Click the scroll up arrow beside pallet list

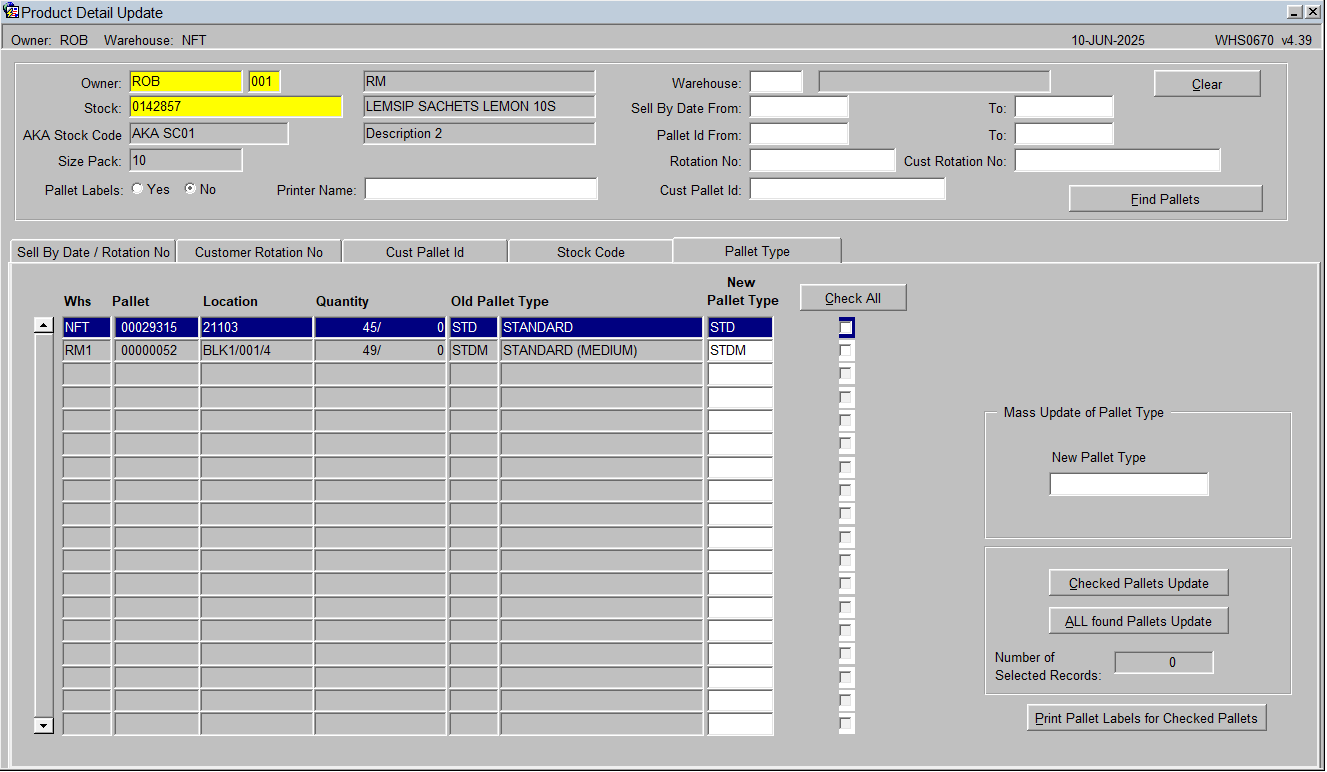43,325
